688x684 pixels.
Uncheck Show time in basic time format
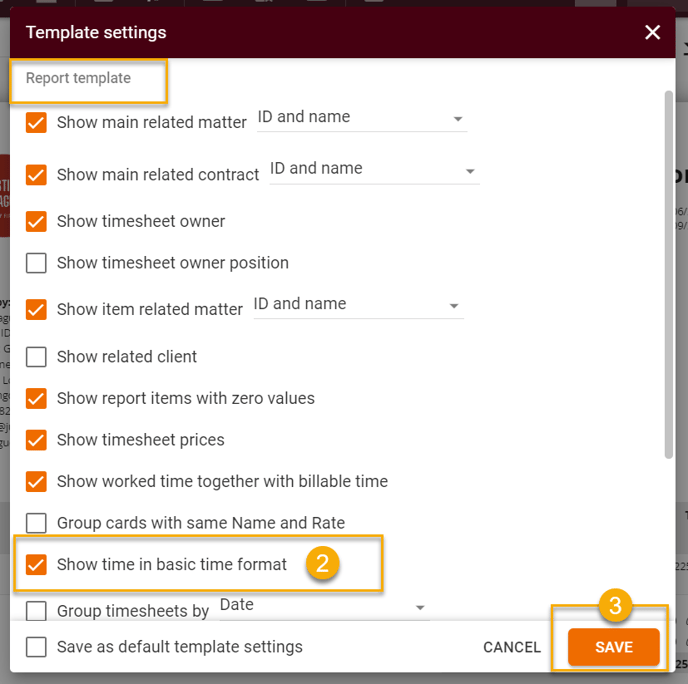click(x=36, y=564)
